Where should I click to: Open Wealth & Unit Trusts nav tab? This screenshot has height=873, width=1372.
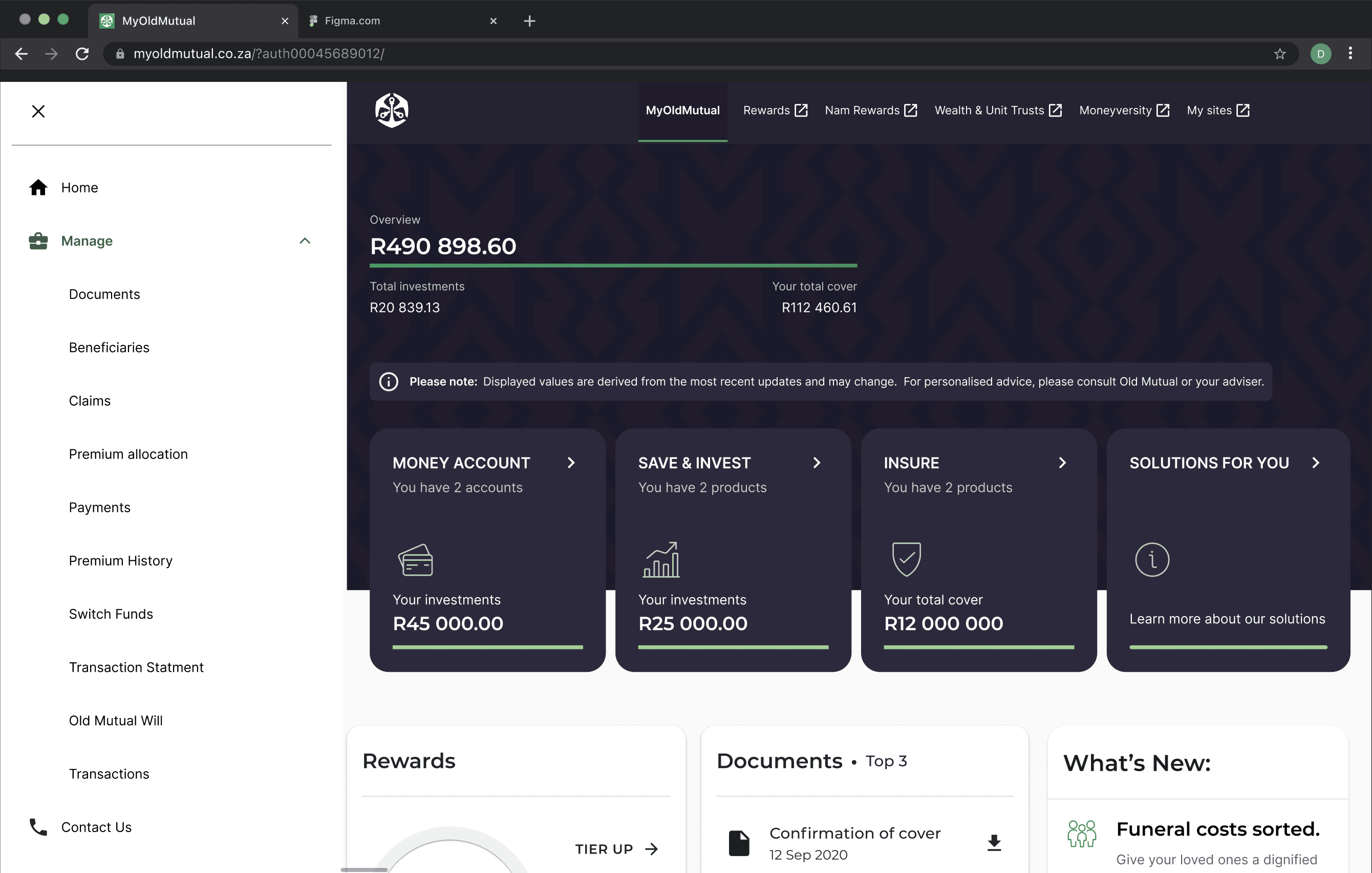997,111
